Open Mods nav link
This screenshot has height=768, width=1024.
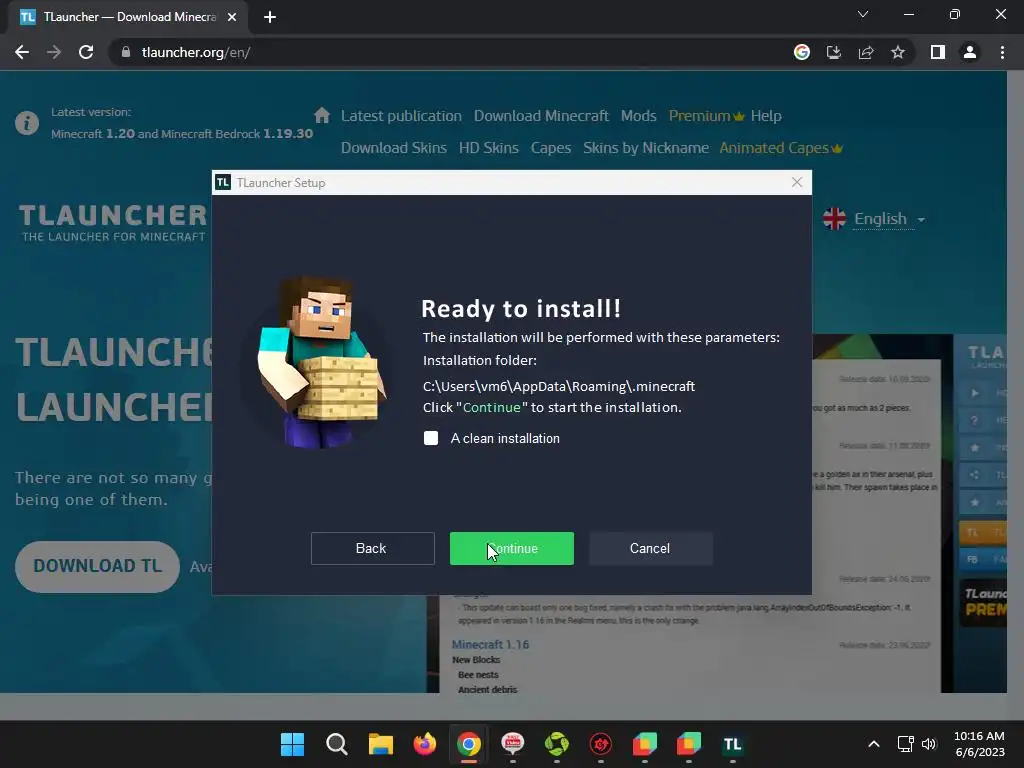click(x=639, y=116)
